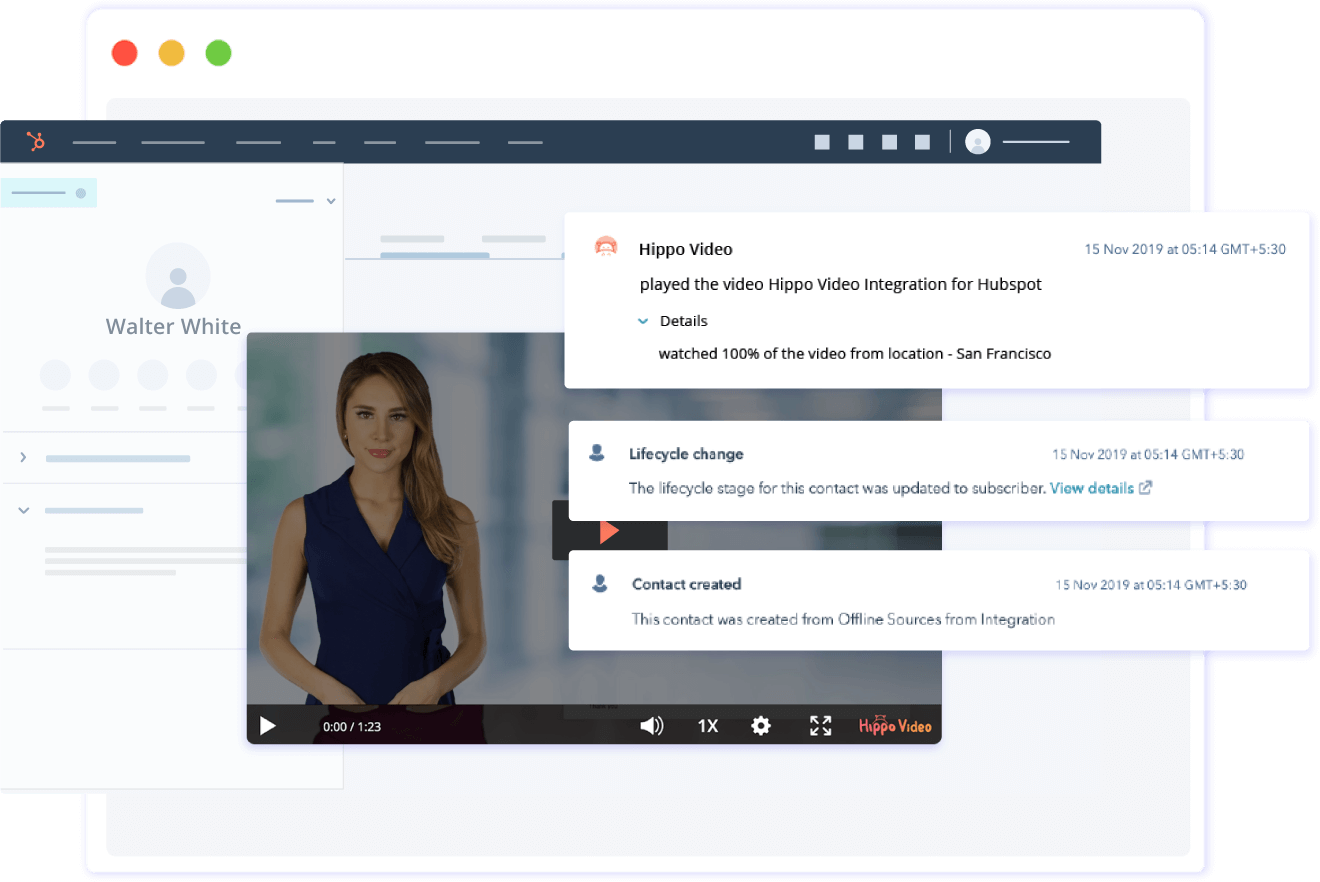This screenshot has height=882, width=1320.
Task: Open the account avatar in the top navbar
Action: 977,141
